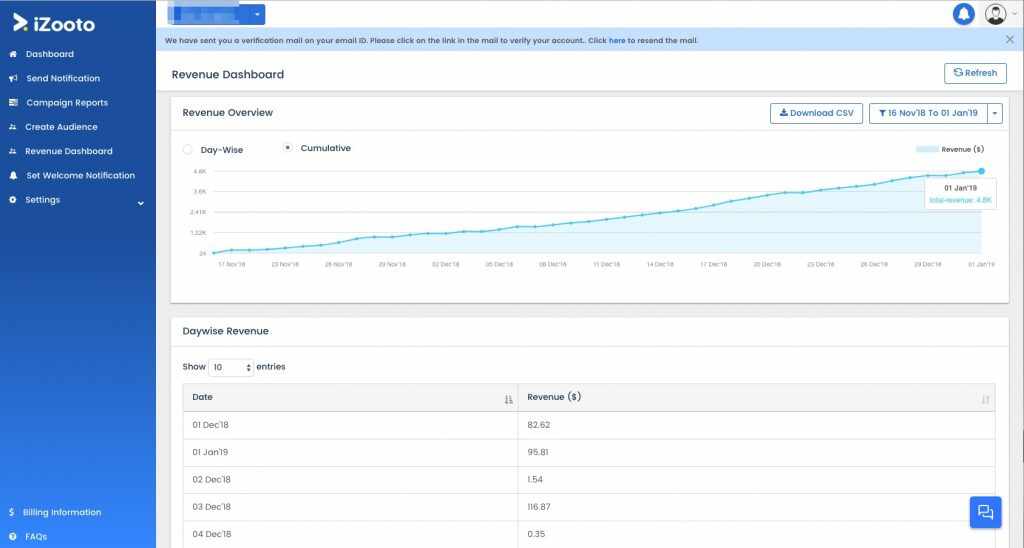Expand the Settings sidebar menu
This screenshot has height=548, width=1024.
(x=140, y=202)
